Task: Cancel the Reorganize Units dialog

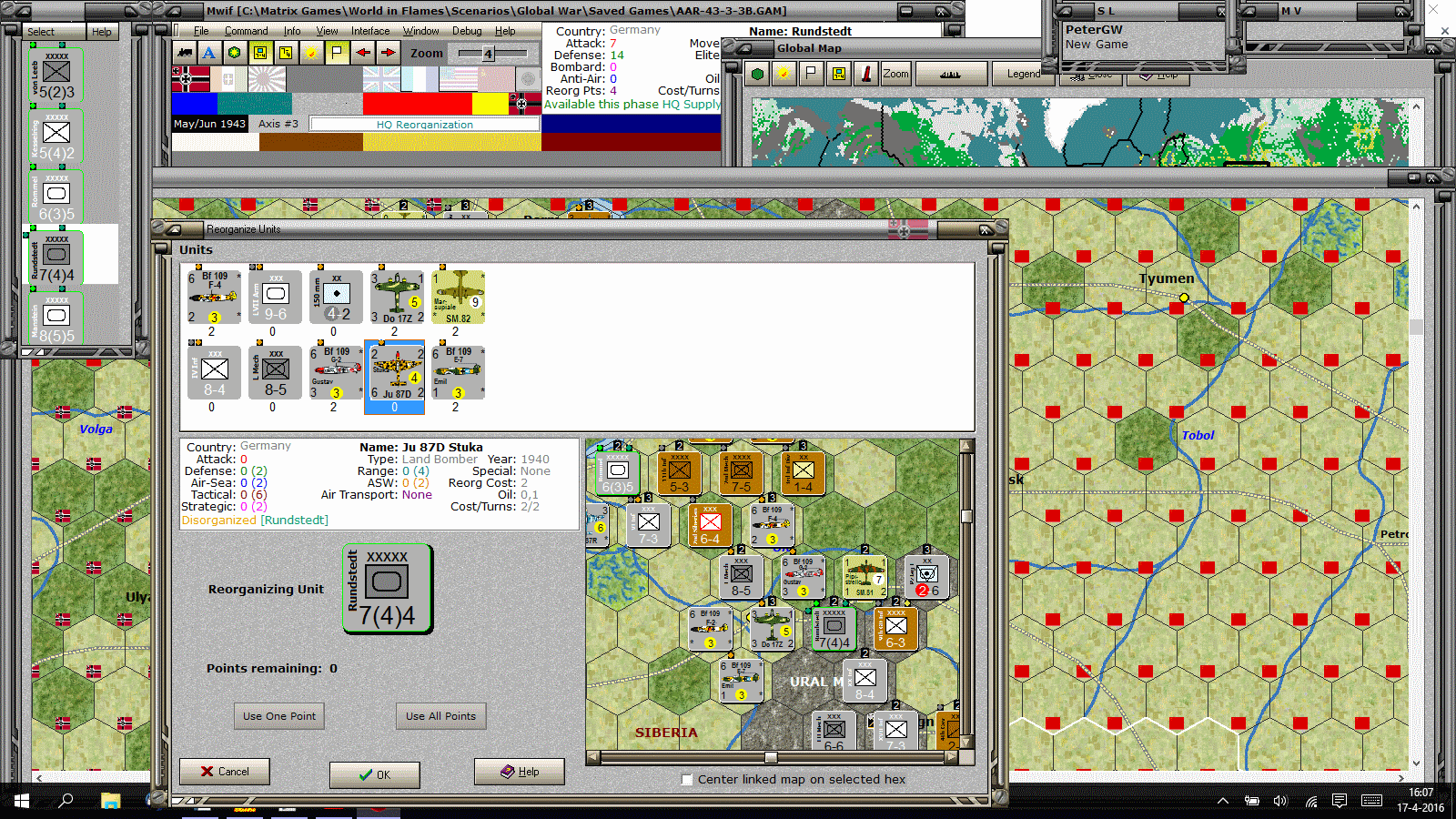Action: 225,772
